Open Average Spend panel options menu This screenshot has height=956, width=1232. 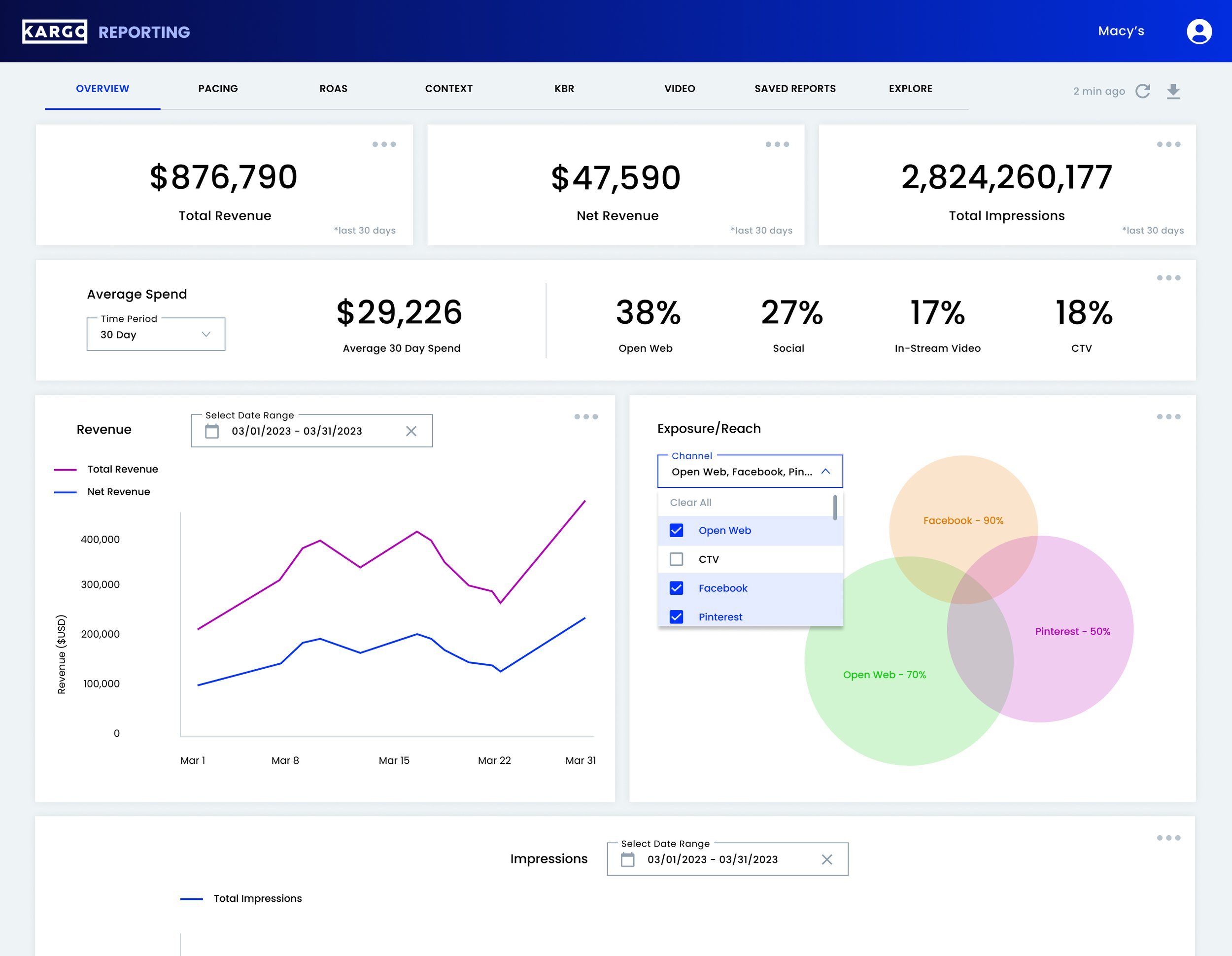[x=1168, y=277]
